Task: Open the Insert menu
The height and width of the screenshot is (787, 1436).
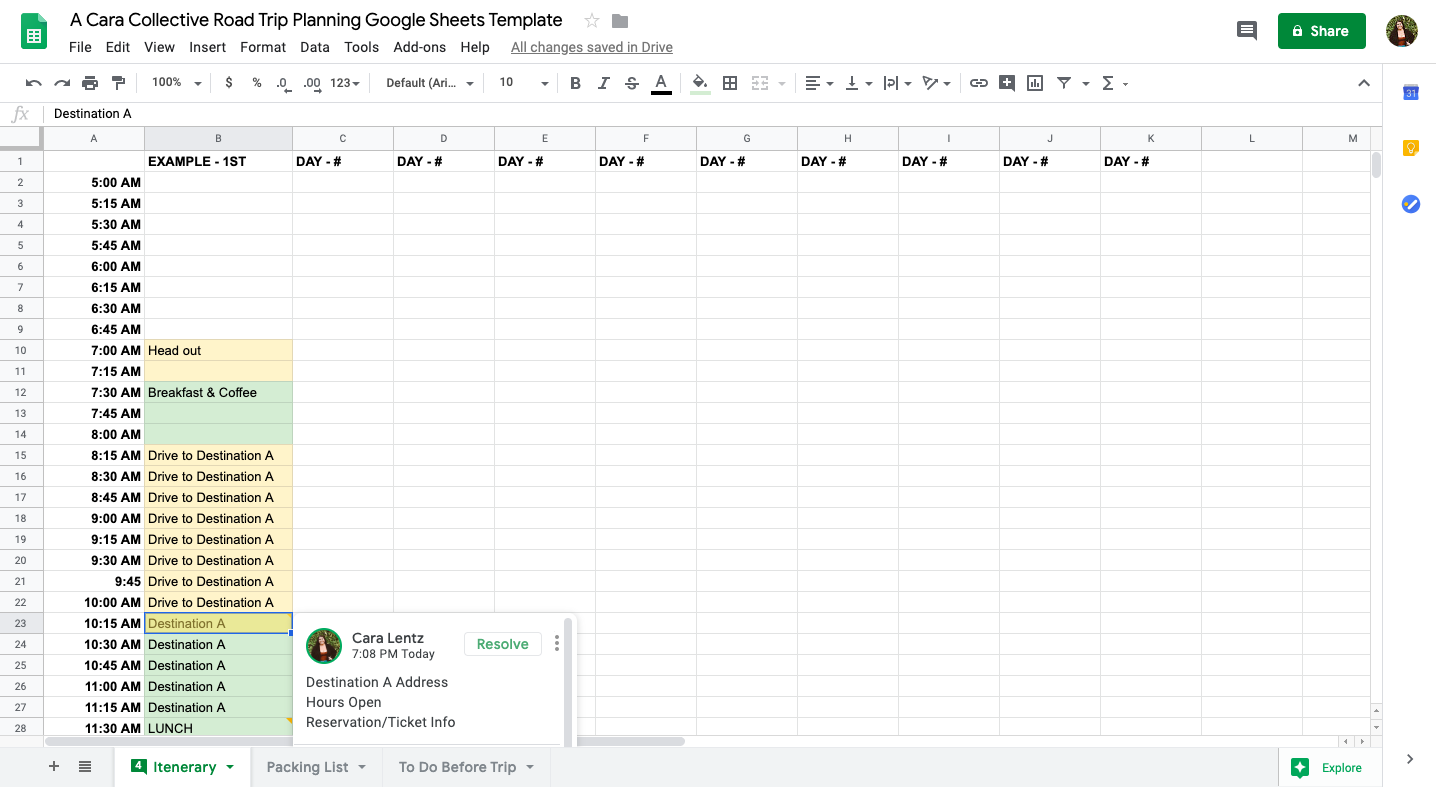Action: (x=207, y=47)
